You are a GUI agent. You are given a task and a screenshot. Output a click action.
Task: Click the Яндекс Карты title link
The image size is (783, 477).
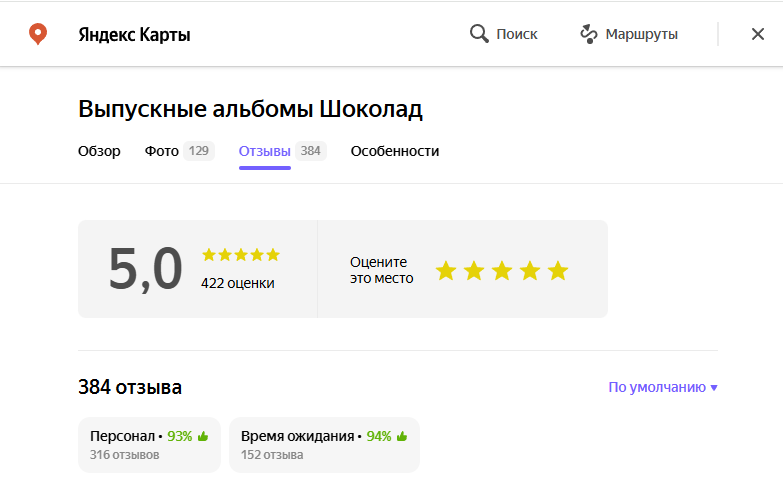click(x=134, y=35)
